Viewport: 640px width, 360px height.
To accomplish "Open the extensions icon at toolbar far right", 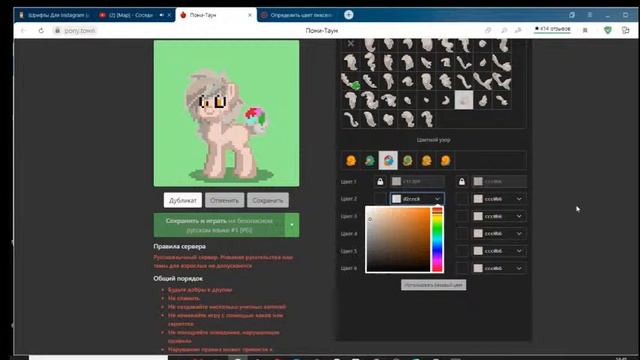I will click(625, 30).
